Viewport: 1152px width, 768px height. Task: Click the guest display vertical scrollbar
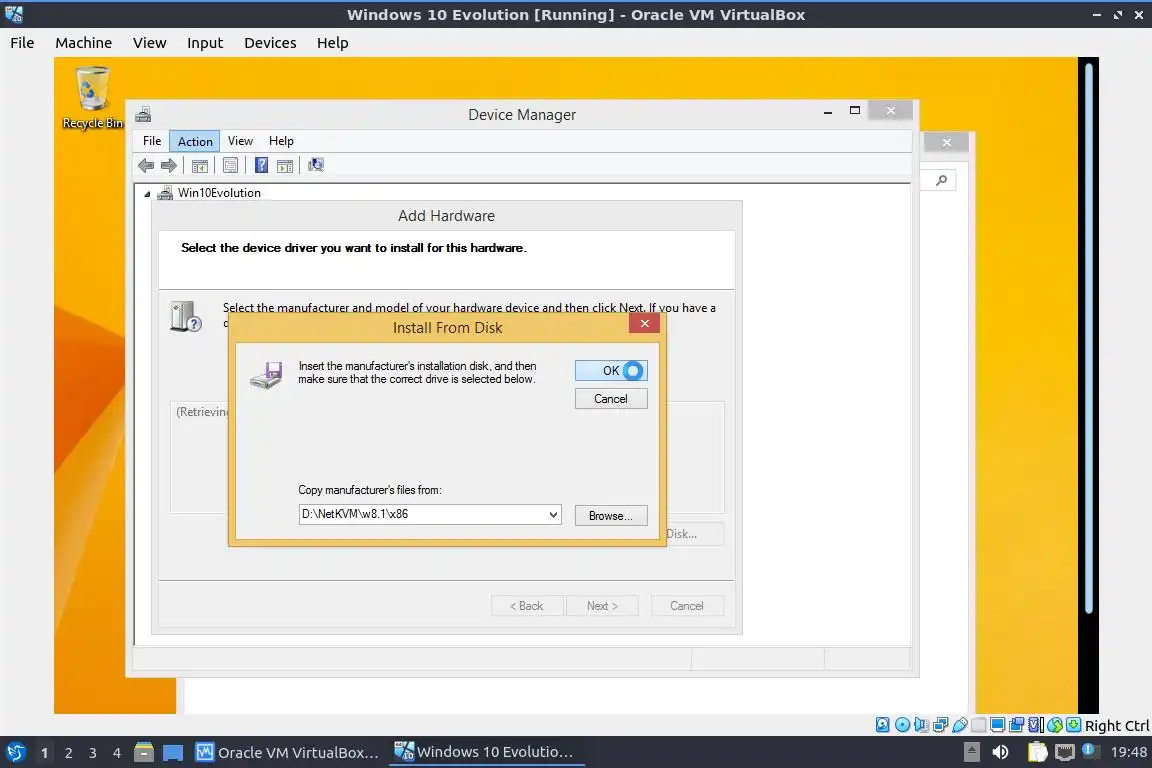1089,338
